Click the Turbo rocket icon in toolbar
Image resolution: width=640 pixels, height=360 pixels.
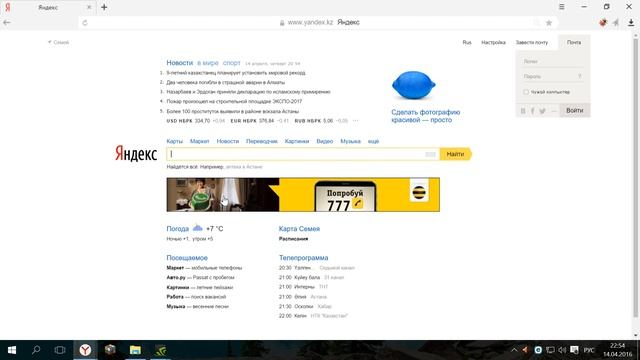(616, 23)
